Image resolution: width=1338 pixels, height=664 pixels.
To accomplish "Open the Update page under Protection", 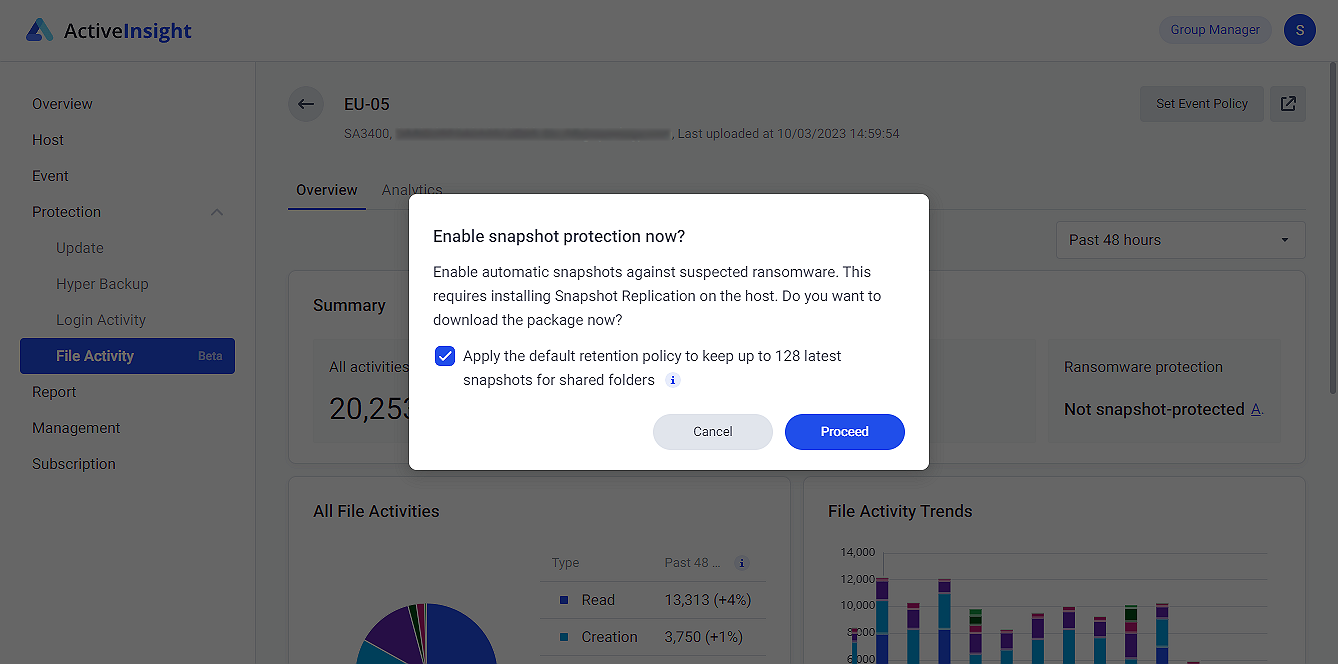I will point(80,248).
